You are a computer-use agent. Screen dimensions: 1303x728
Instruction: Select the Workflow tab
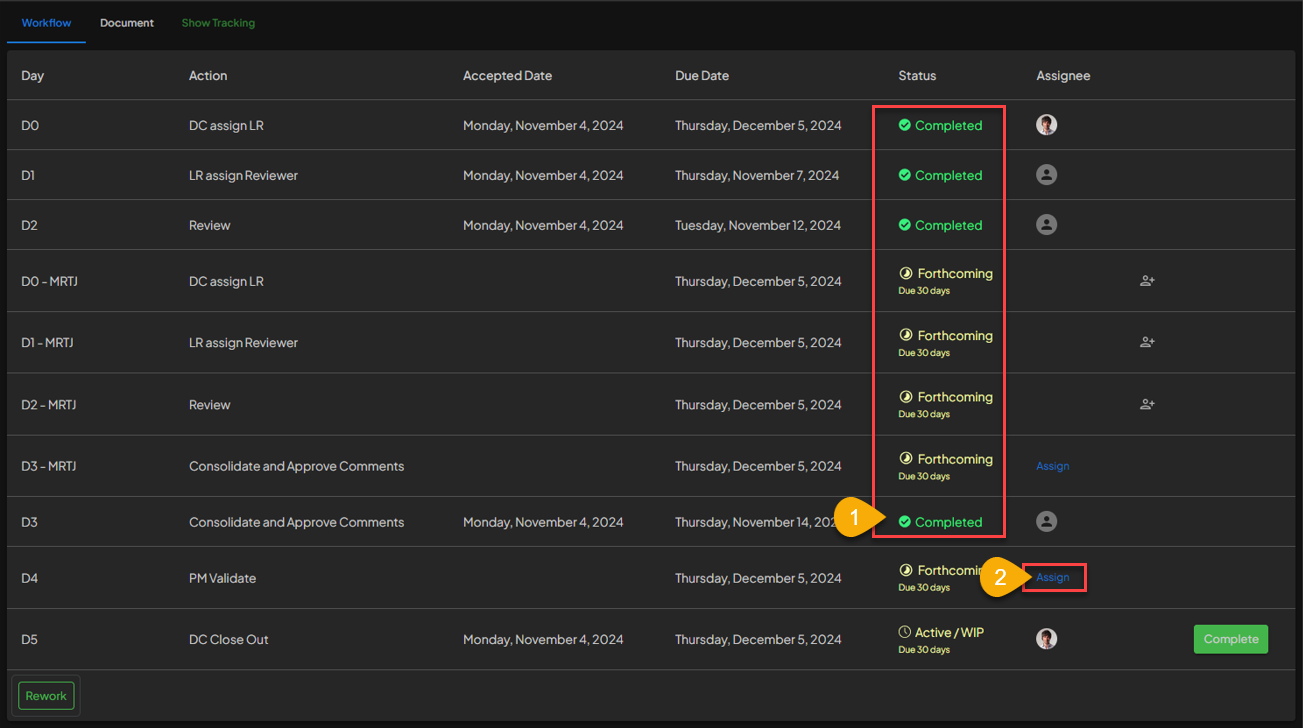[46, 23]
